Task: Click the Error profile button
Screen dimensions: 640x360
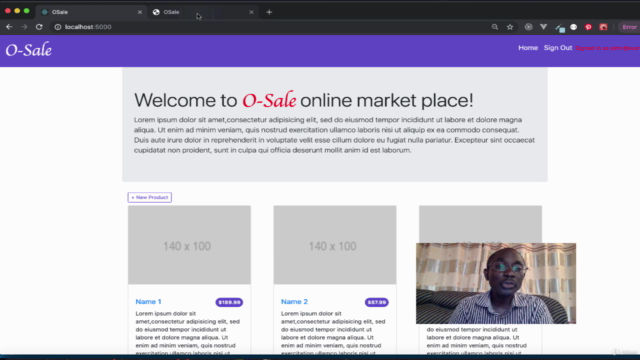Action: (629, 27)
